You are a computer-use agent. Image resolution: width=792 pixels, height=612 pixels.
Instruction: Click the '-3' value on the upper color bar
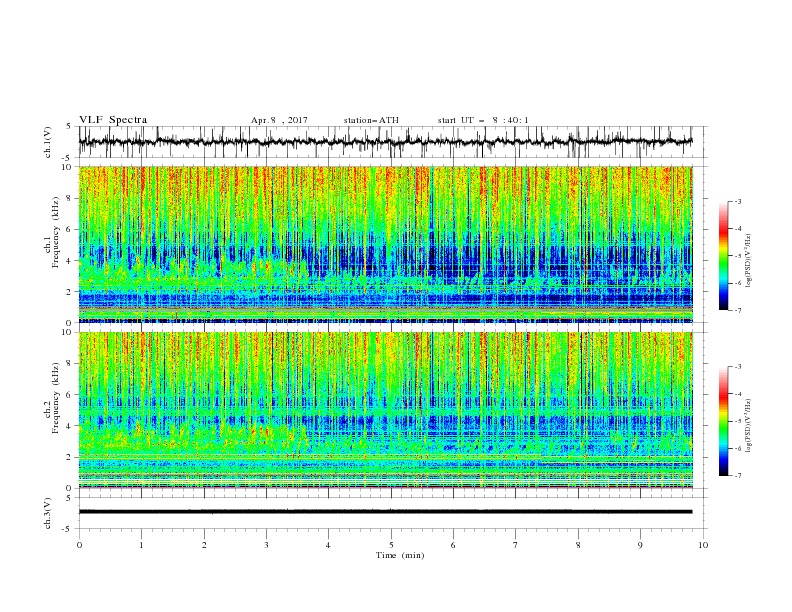(737, 201)
